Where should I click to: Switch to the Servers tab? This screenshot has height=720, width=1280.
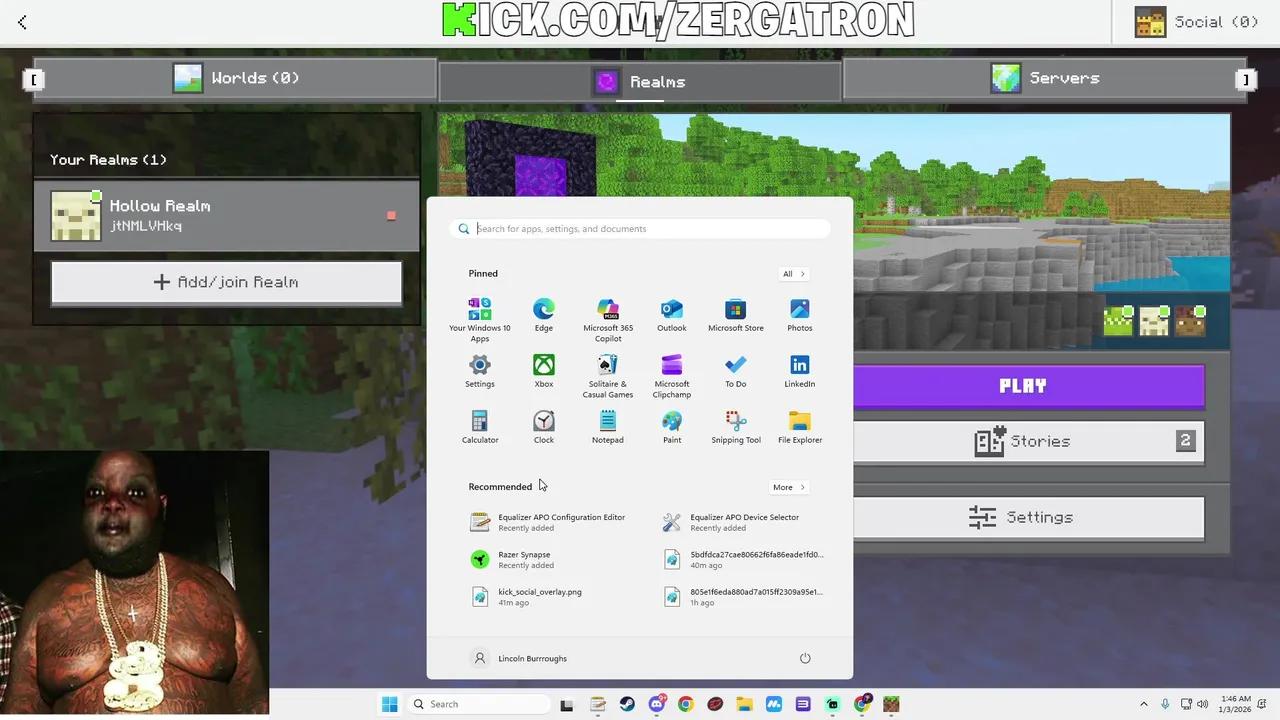pyautogui.click(x=1044, y=78)
